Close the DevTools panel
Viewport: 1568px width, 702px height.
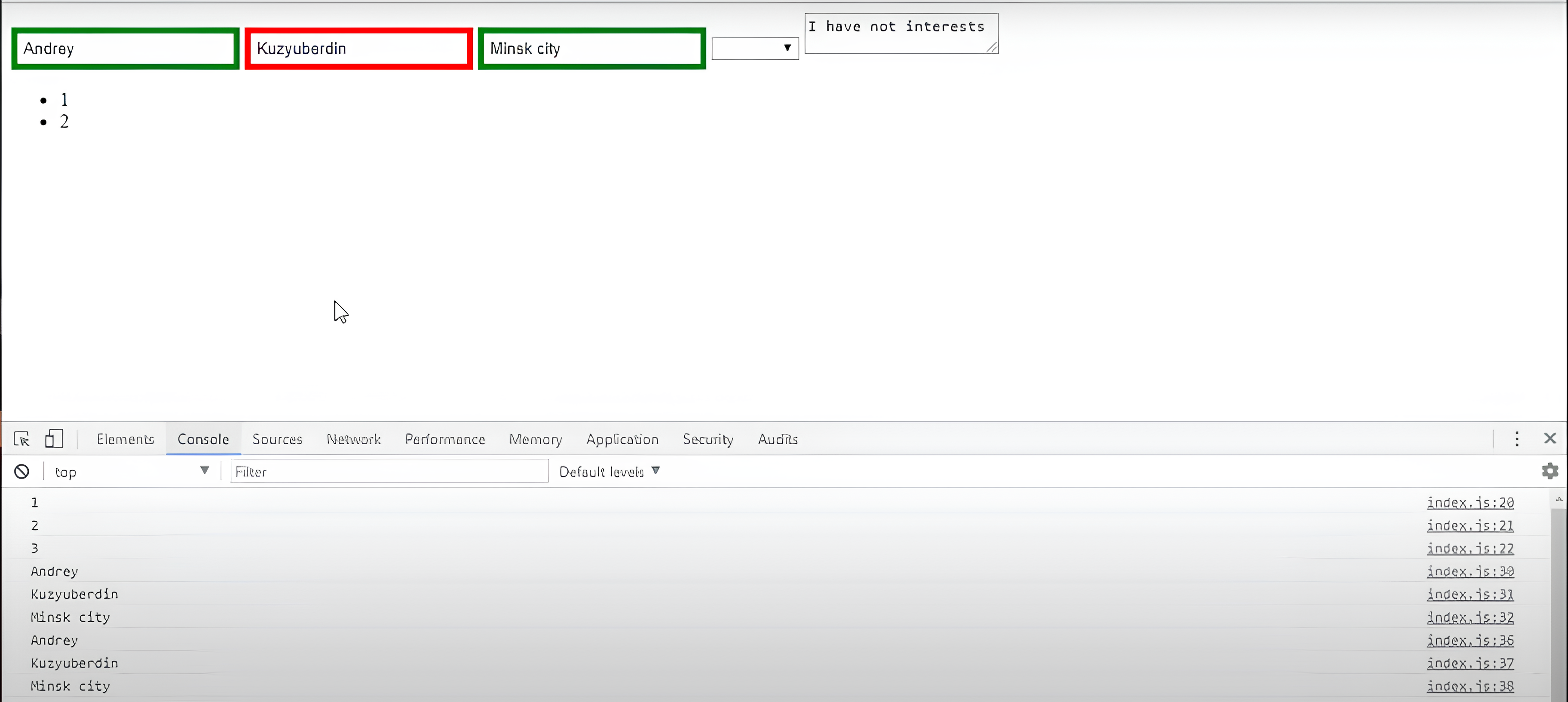tap(1550, 439)
